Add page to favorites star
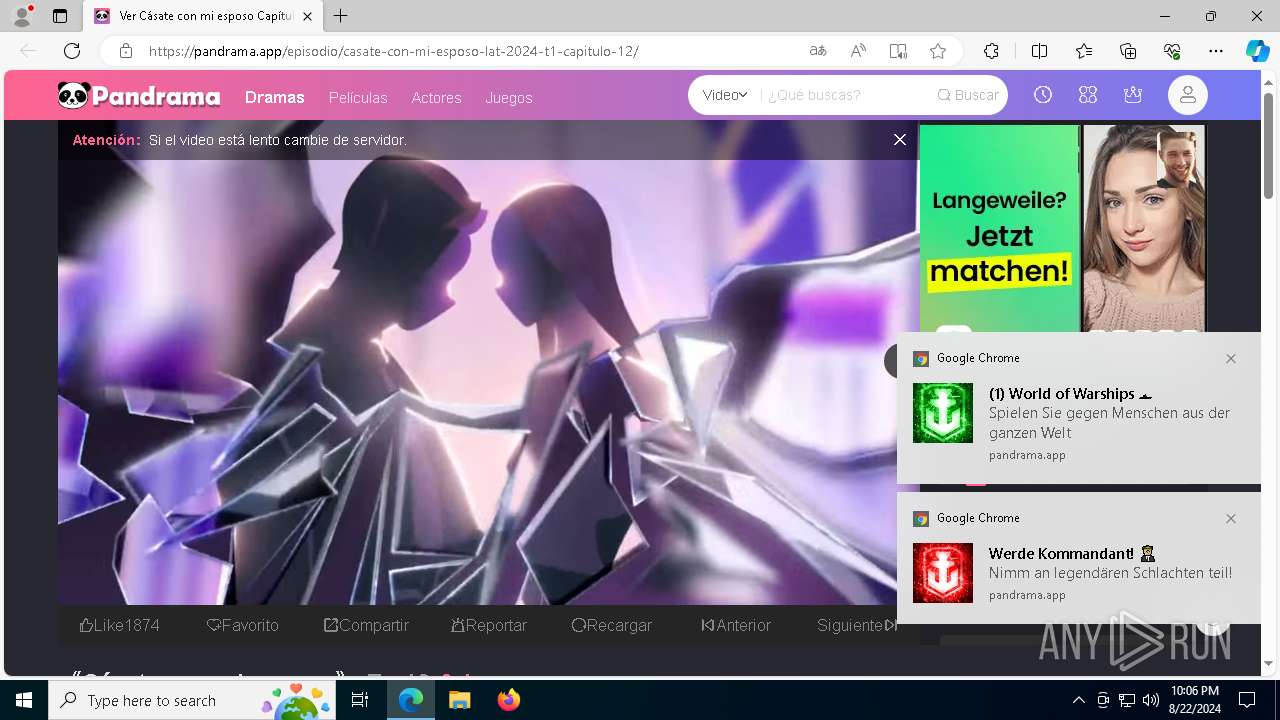Screen dimensions: 1280x720 coord(938,51)
